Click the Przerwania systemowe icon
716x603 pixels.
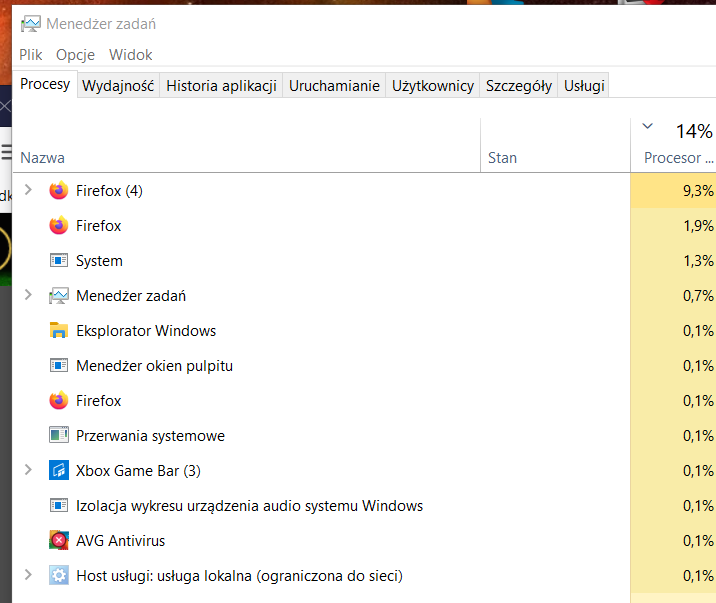click(59, 435)
